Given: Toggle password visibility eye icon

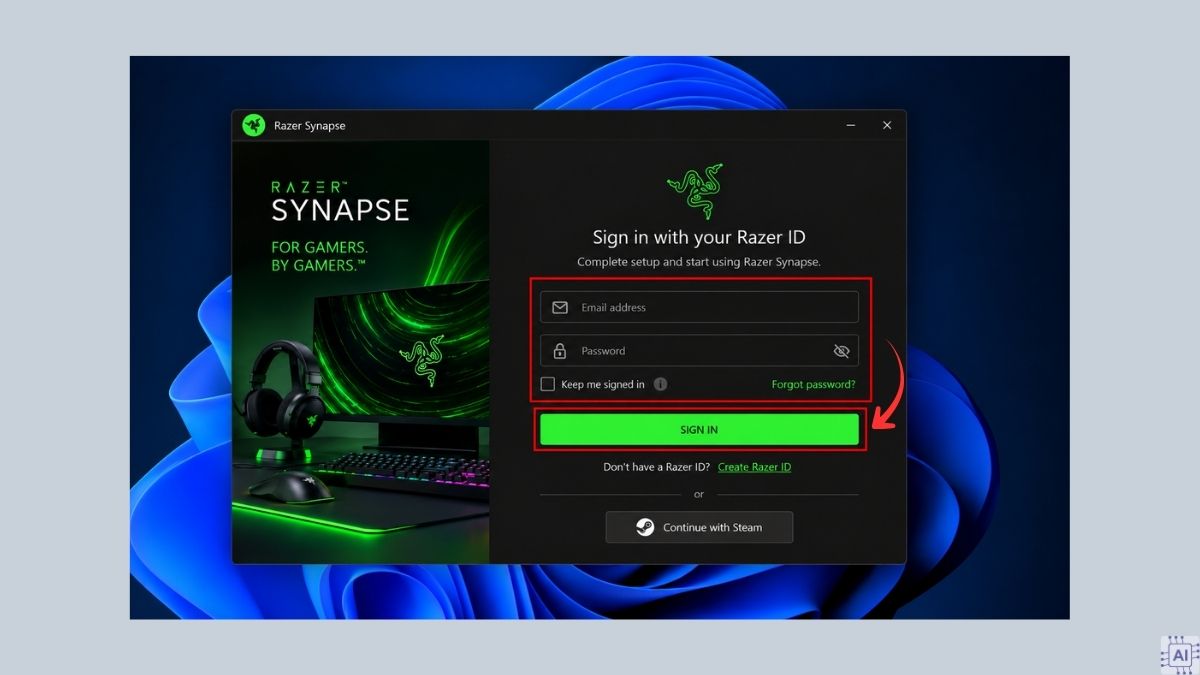Looking at the screenshot, I should 841,351.
